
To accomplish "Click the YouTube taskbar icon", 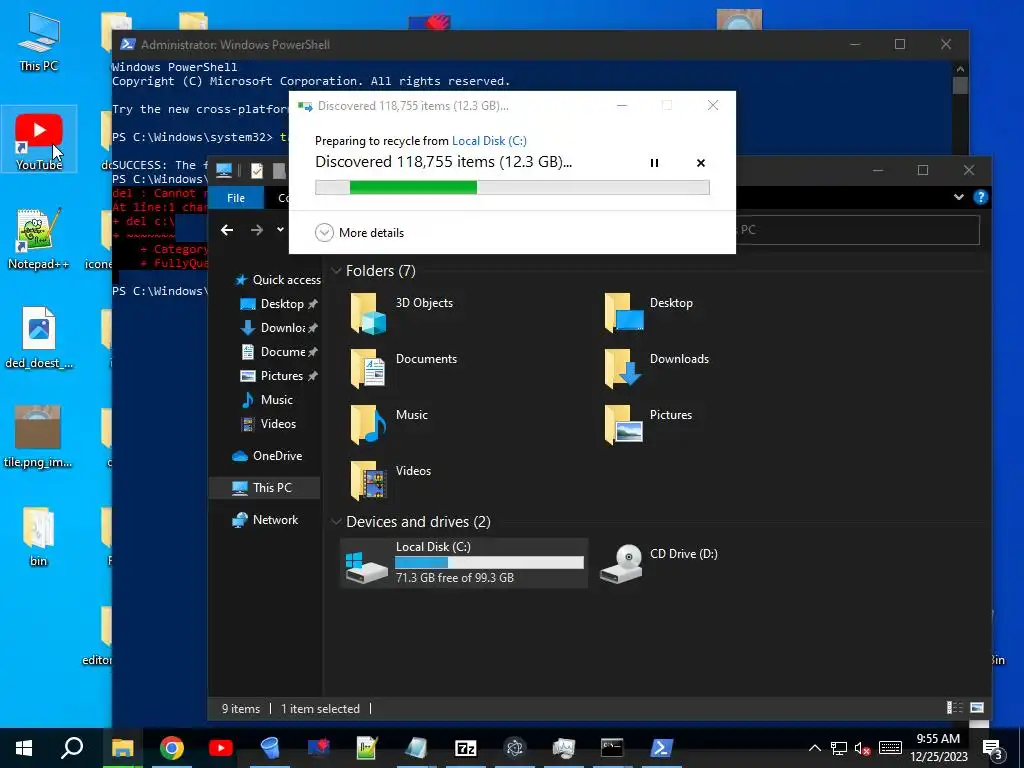I will [221, 748].
